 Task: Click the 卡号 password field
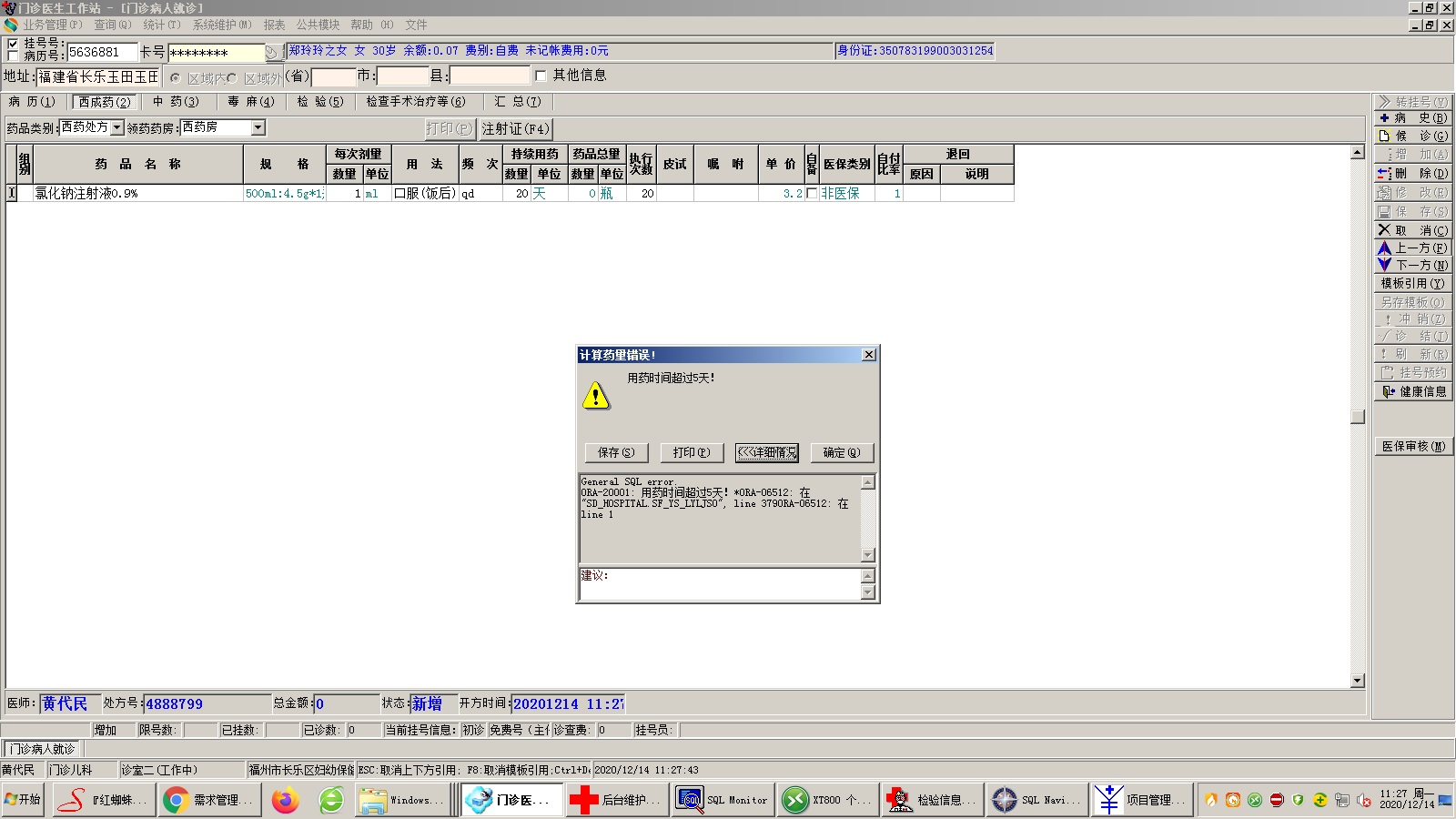(217, 53)
